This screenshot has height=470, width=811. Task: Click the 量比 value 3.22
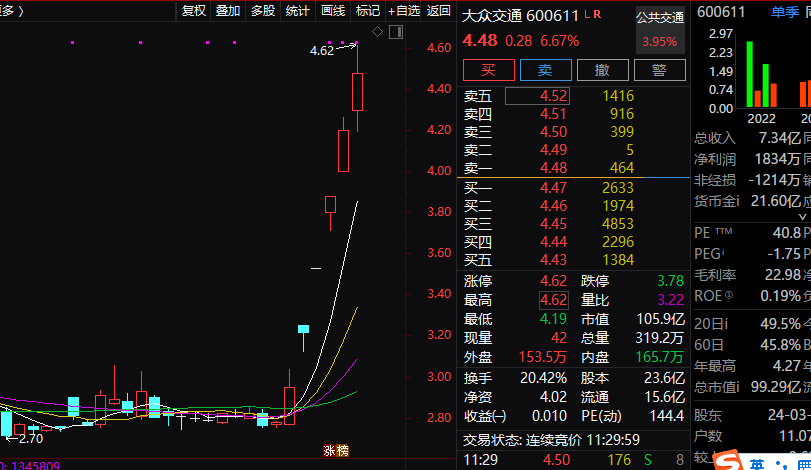pyautogui.click(x=670, y=300)
